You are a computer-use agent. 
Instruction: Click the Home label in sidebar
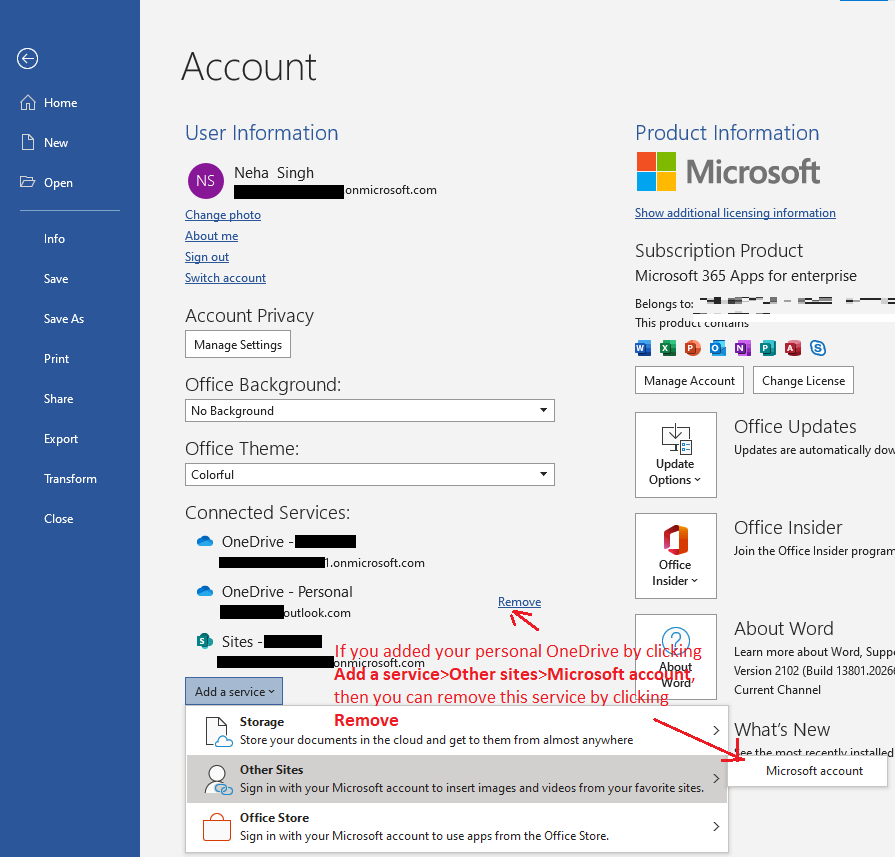61,103
